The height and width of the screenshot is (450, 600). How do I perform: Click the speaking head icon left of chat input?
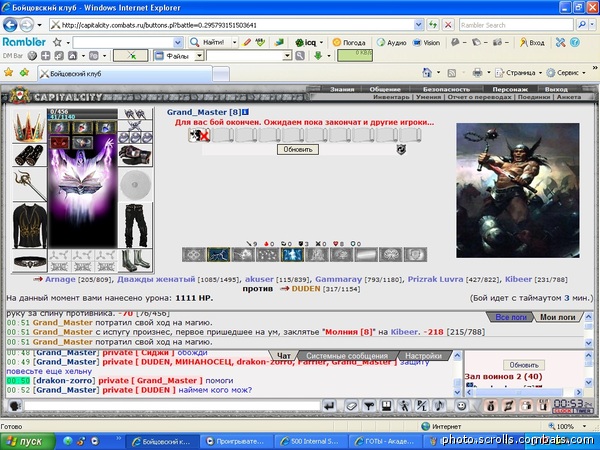coord(15,406)
